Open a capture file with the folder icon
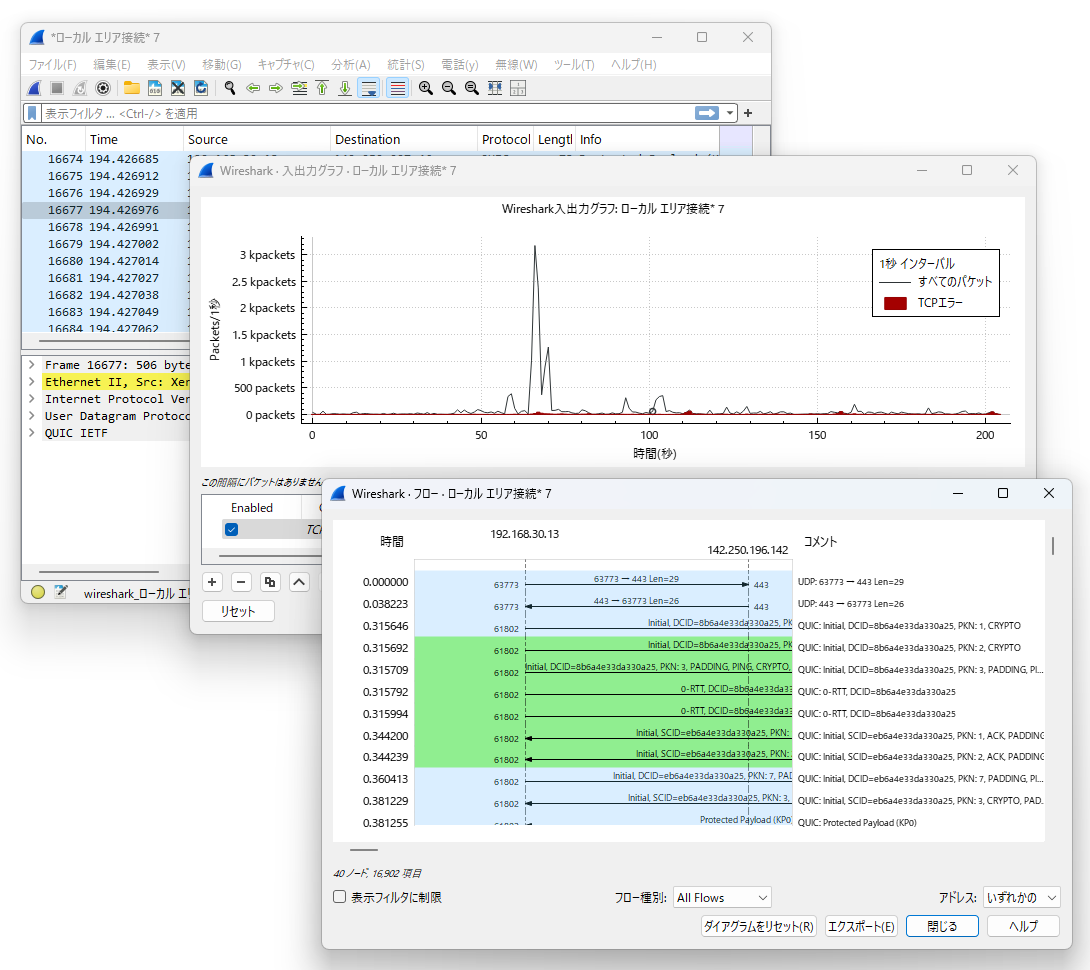The width and height of the screenshot is (1090, 970). tap(131, 88)
